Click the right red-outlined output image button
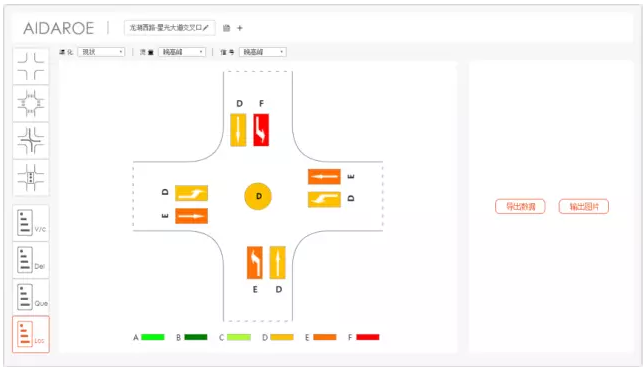The width and height of the screenshot is (643, 367). (584, 206)
